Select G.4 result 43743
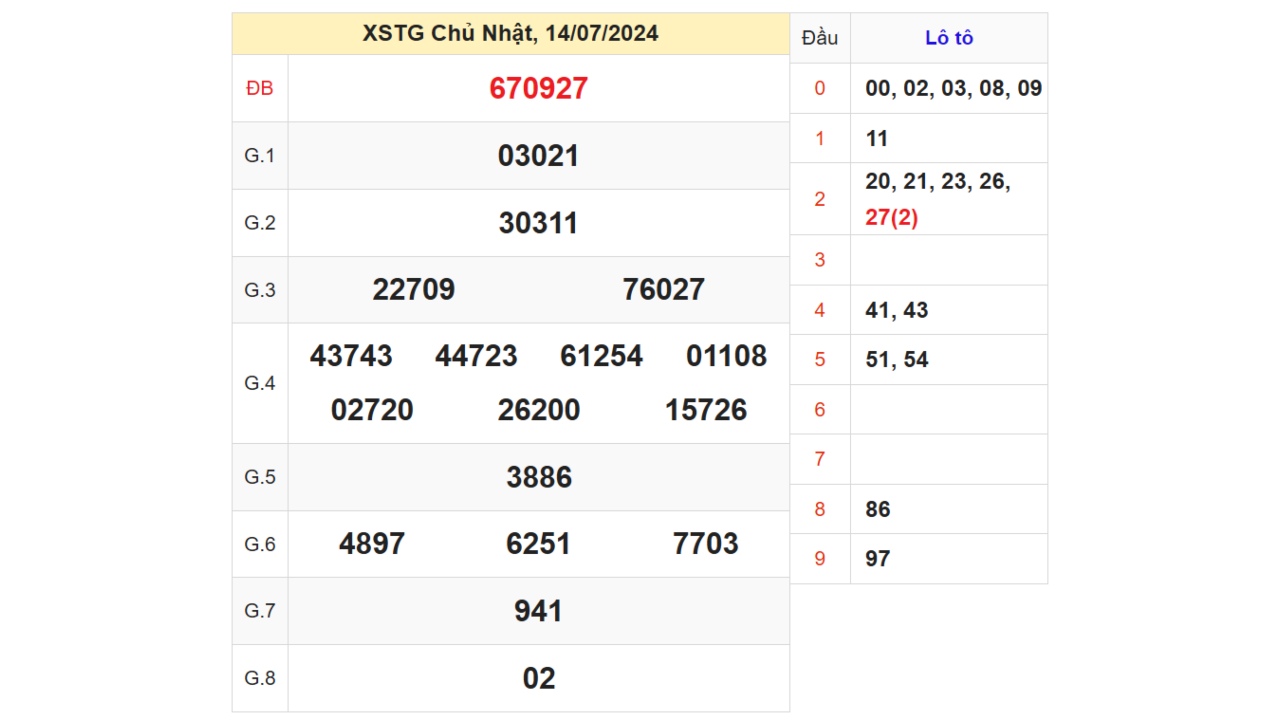The image size is (1280, 720). (351, 356)
